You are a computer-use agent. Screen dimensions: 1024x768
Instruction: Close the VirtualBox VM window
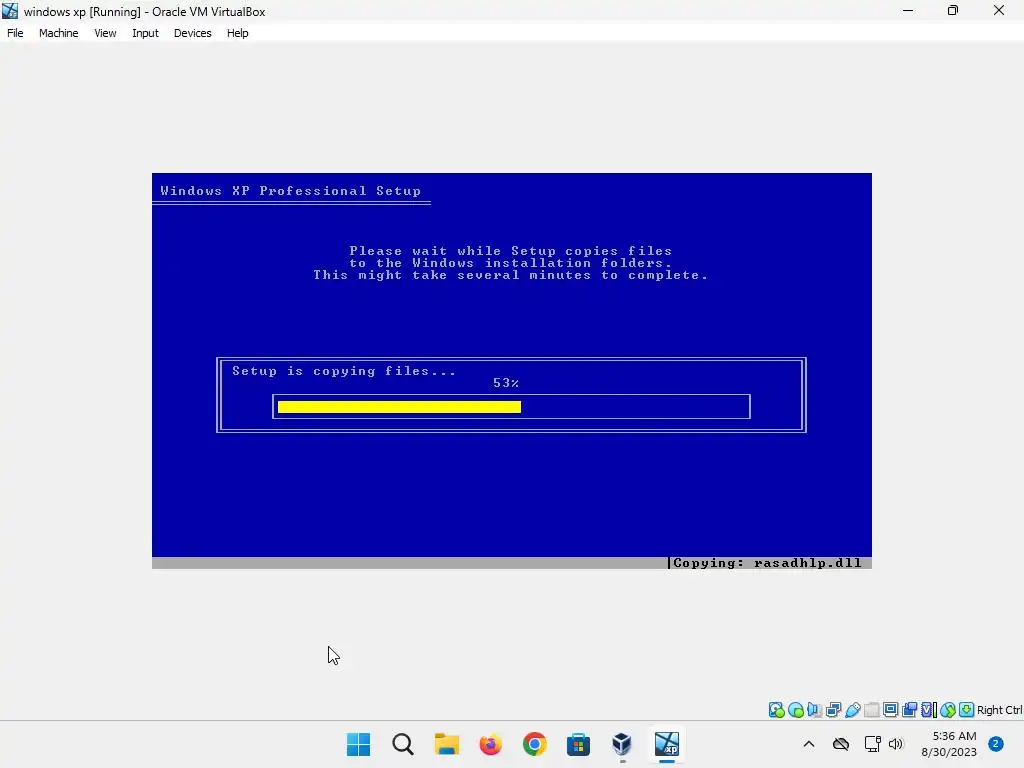999,10
